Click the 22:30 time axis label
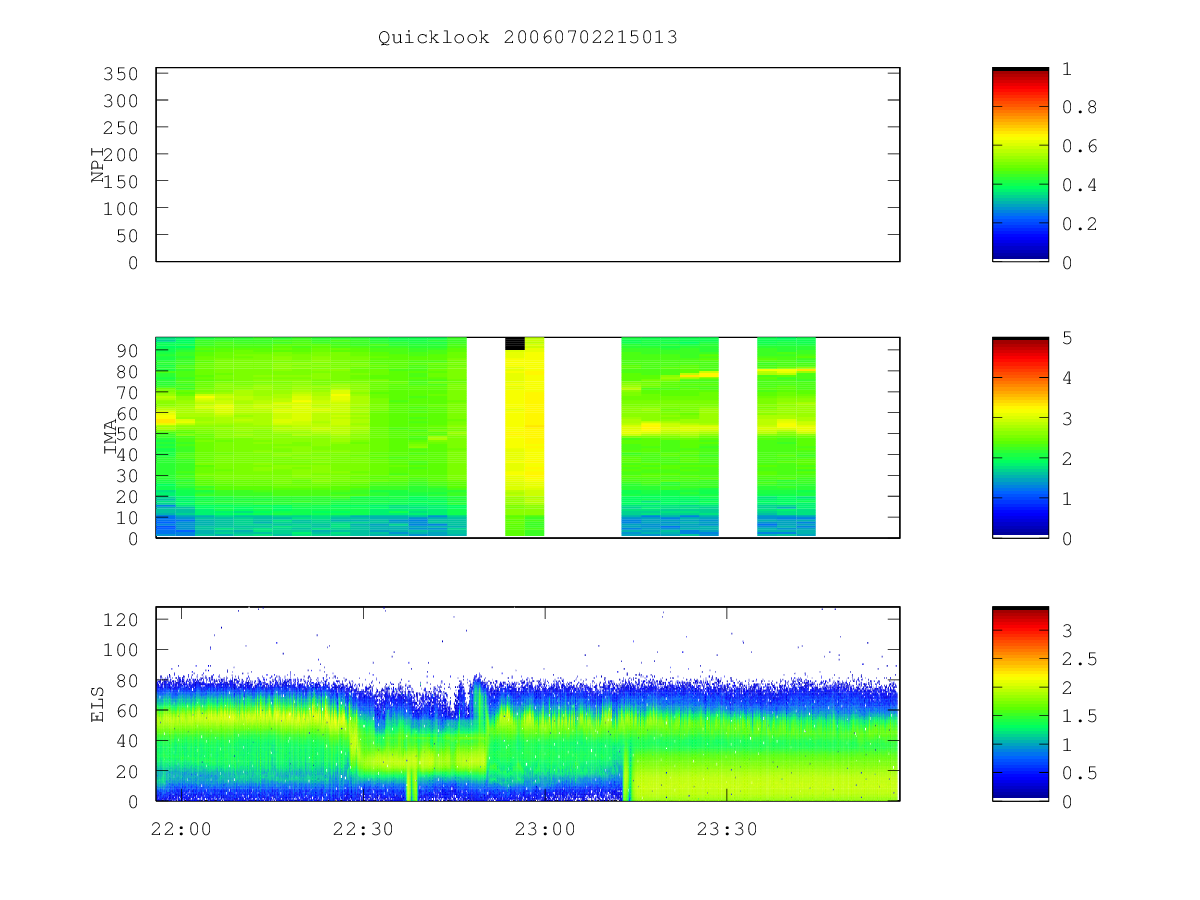 tap(362, 828)
